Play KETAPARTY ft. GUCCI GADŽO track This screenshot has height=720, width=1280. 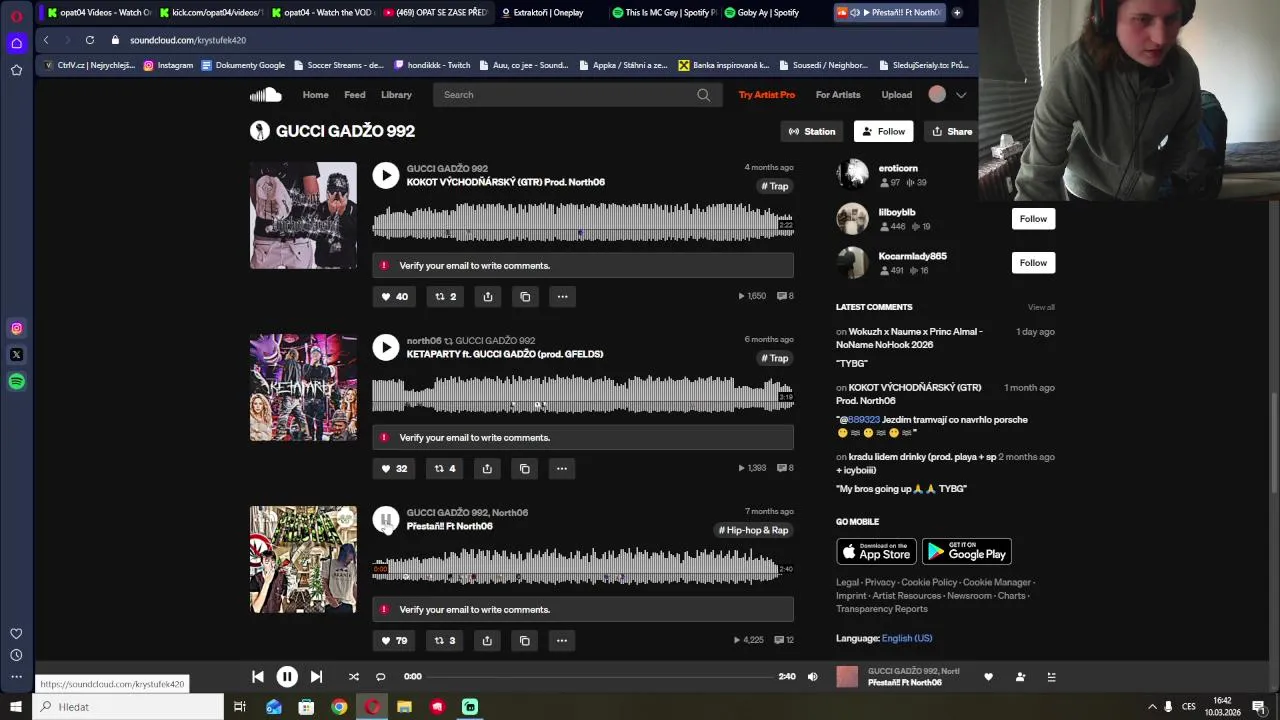[386, 347]
